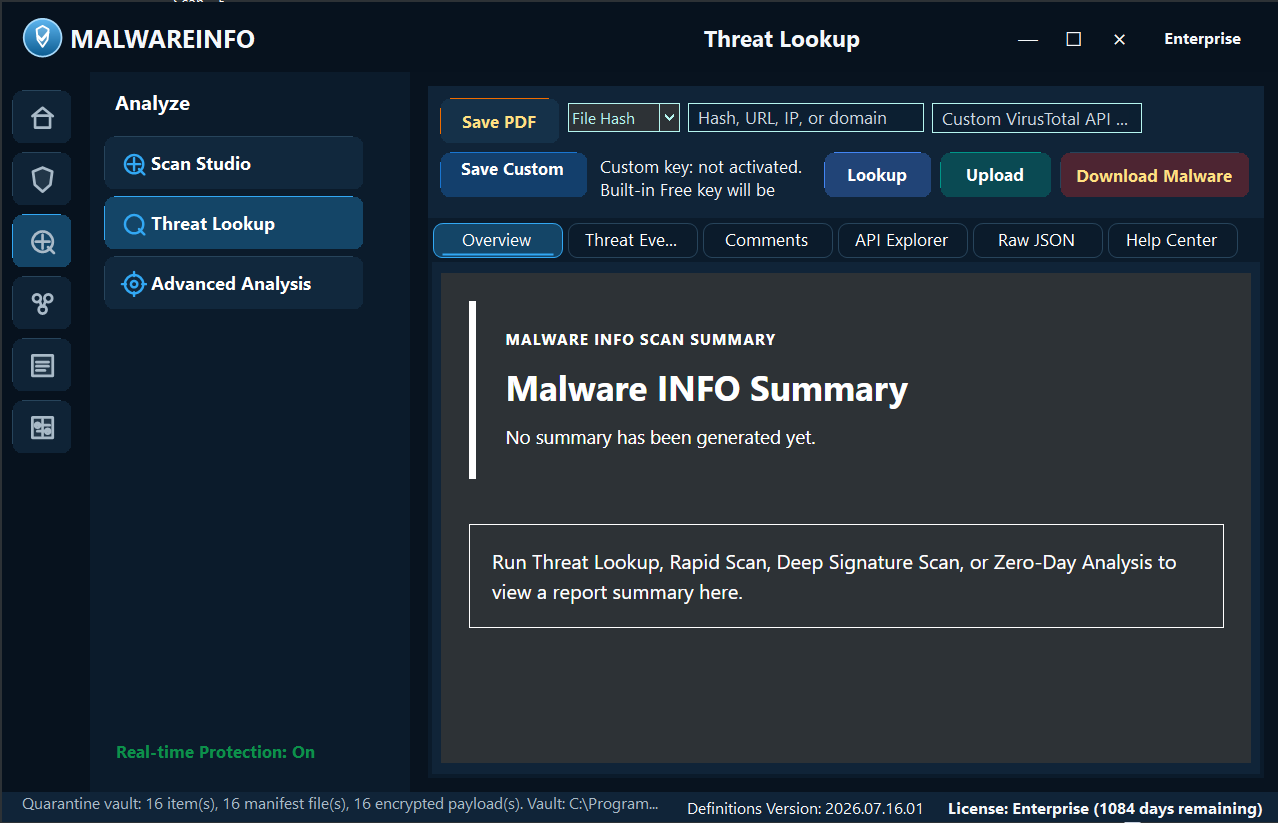The width and height of the screenshot is (1278, 823).
Task: Maximize the application window
Action: 1074,39
